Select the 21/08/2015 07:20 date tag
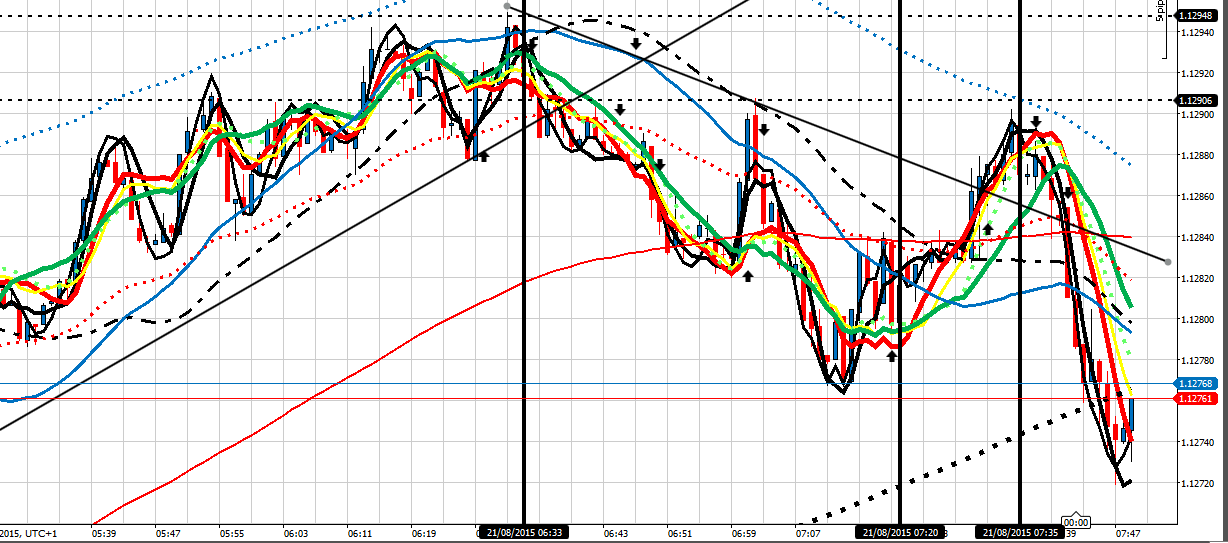The image size is (1228, 543). [x=901, y=534]
